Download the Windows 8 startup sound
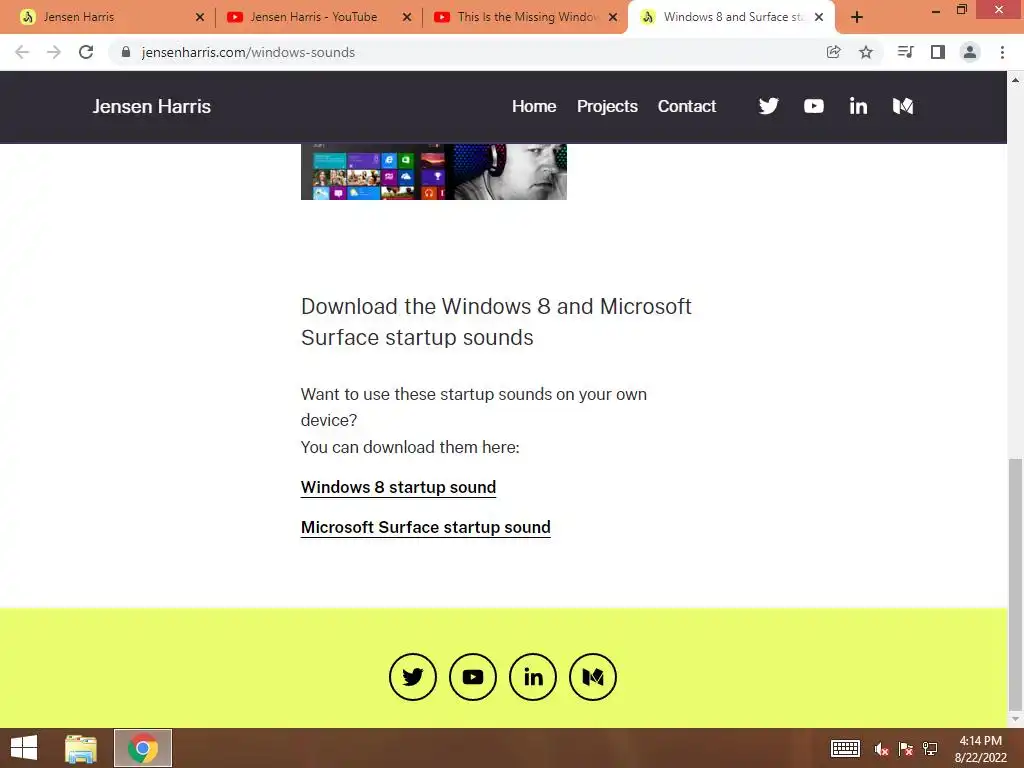 click(x=398, y=487)
